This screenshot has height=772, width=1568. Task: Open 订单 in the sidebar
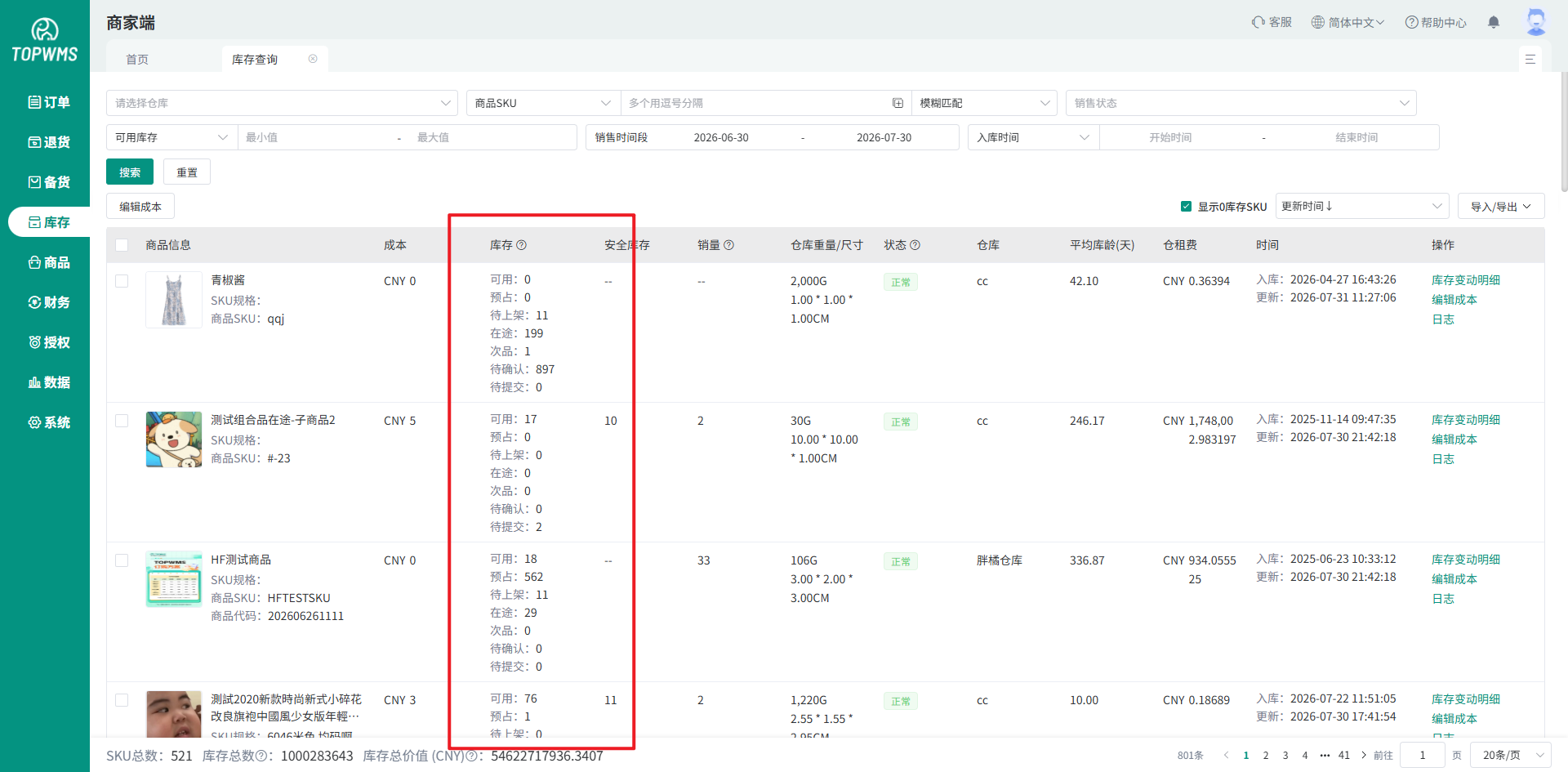click(49, 102)
